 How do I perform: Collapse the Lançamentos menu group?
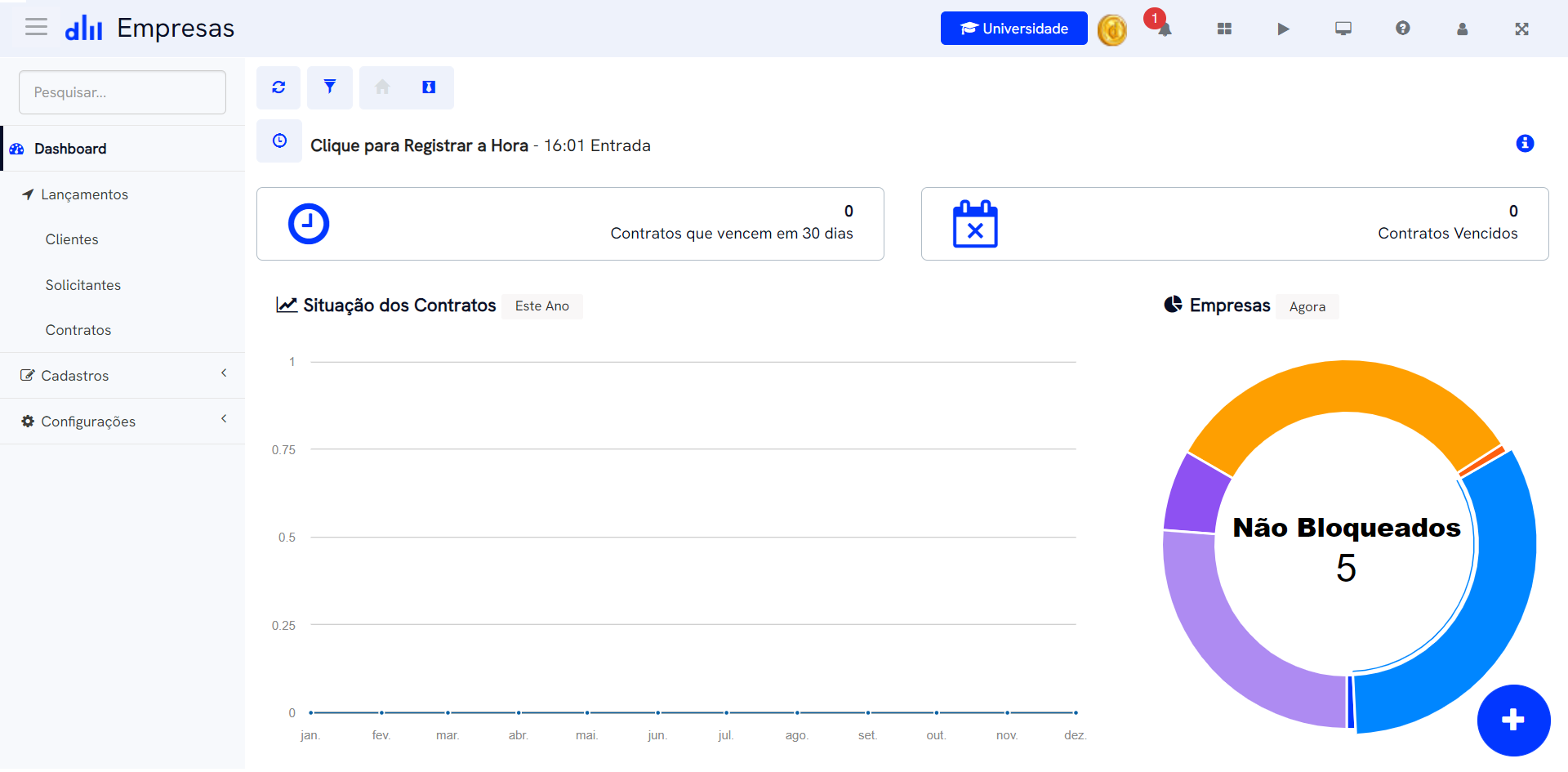85,194
